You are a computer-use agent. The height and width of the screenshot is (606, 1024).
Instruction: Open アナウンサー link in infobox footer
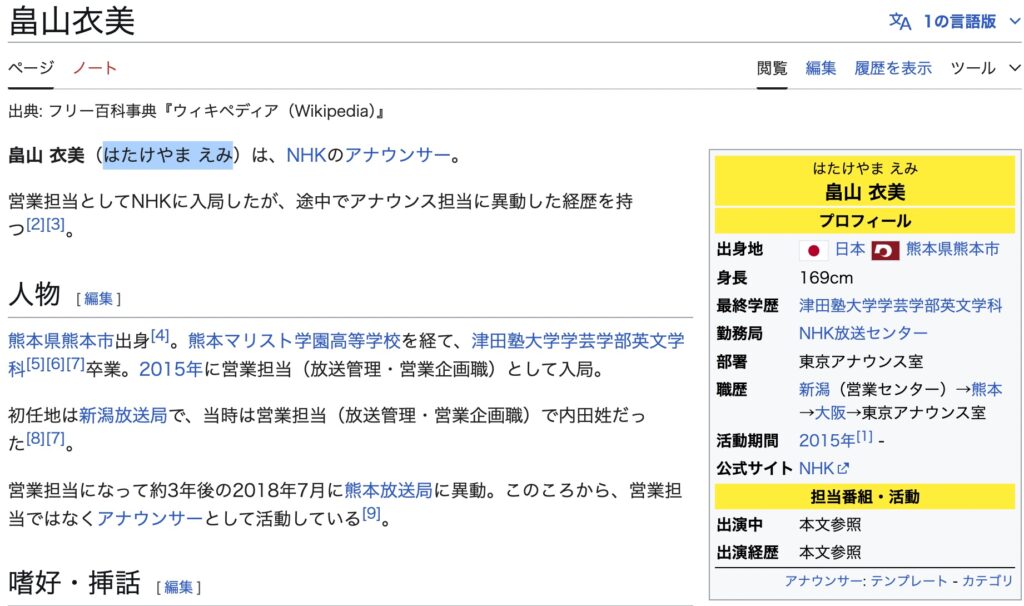click(x=824, y=581)
